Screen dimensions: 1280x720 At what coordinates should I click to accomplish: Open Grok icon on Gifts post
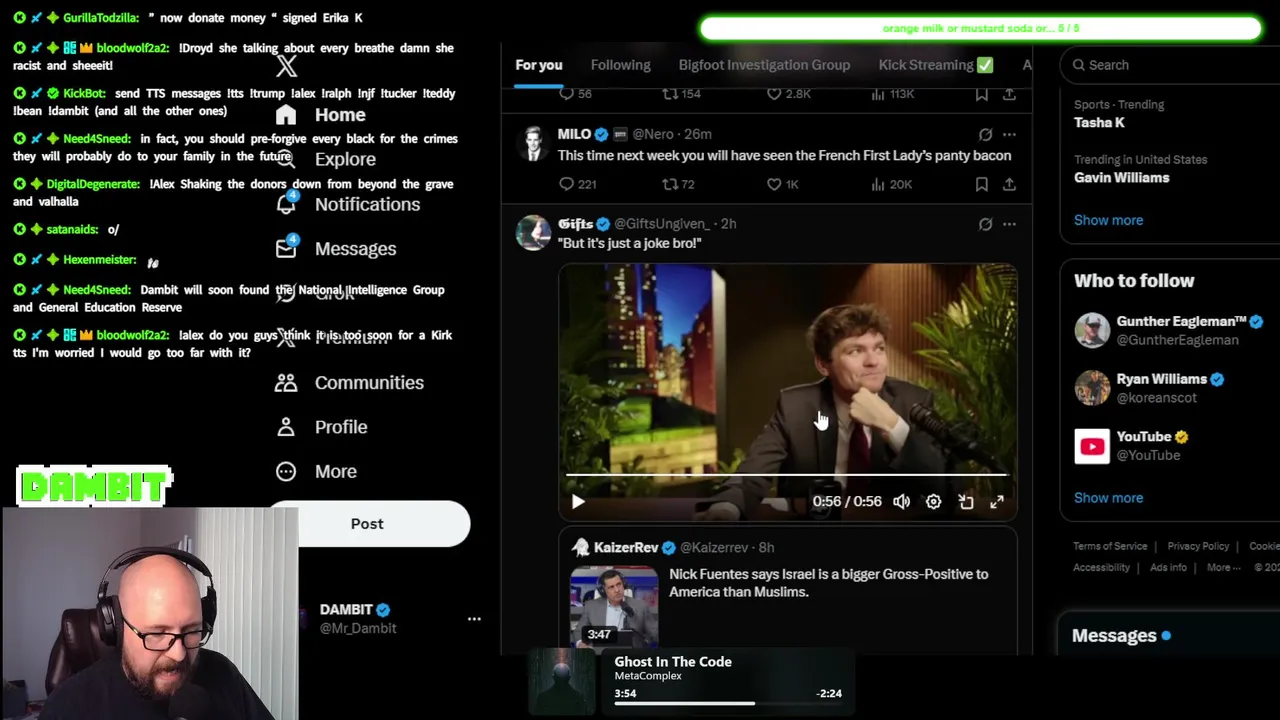[985, 224]
